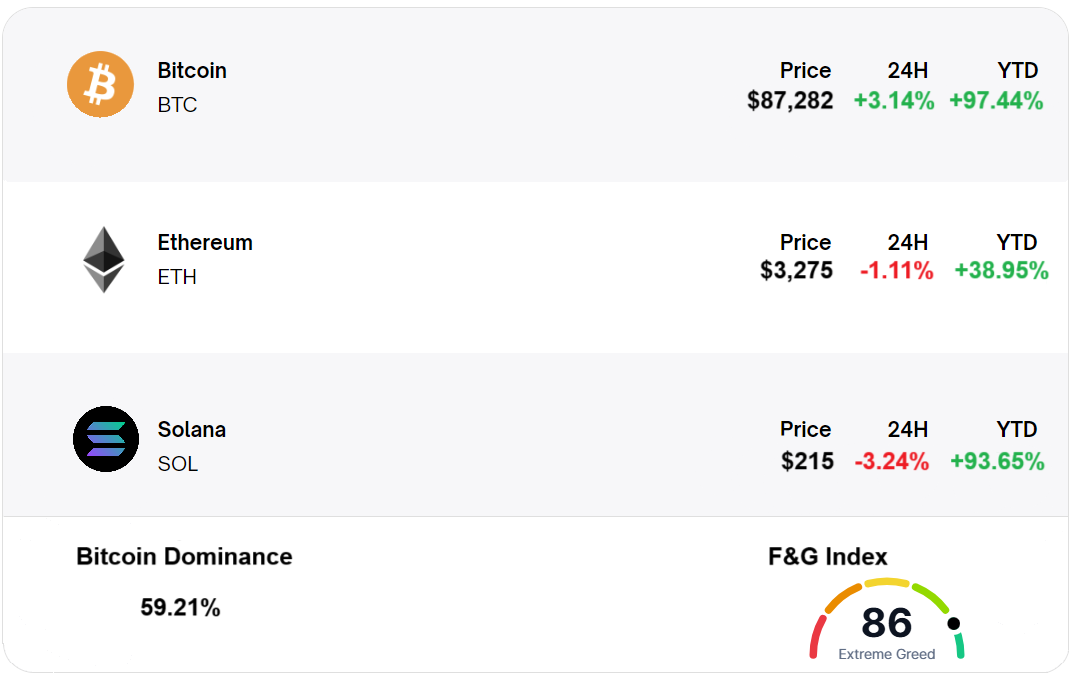Screen dimensions: 1071x677
Task: Select the SOL ticker symbol
Action: (178, 464)
